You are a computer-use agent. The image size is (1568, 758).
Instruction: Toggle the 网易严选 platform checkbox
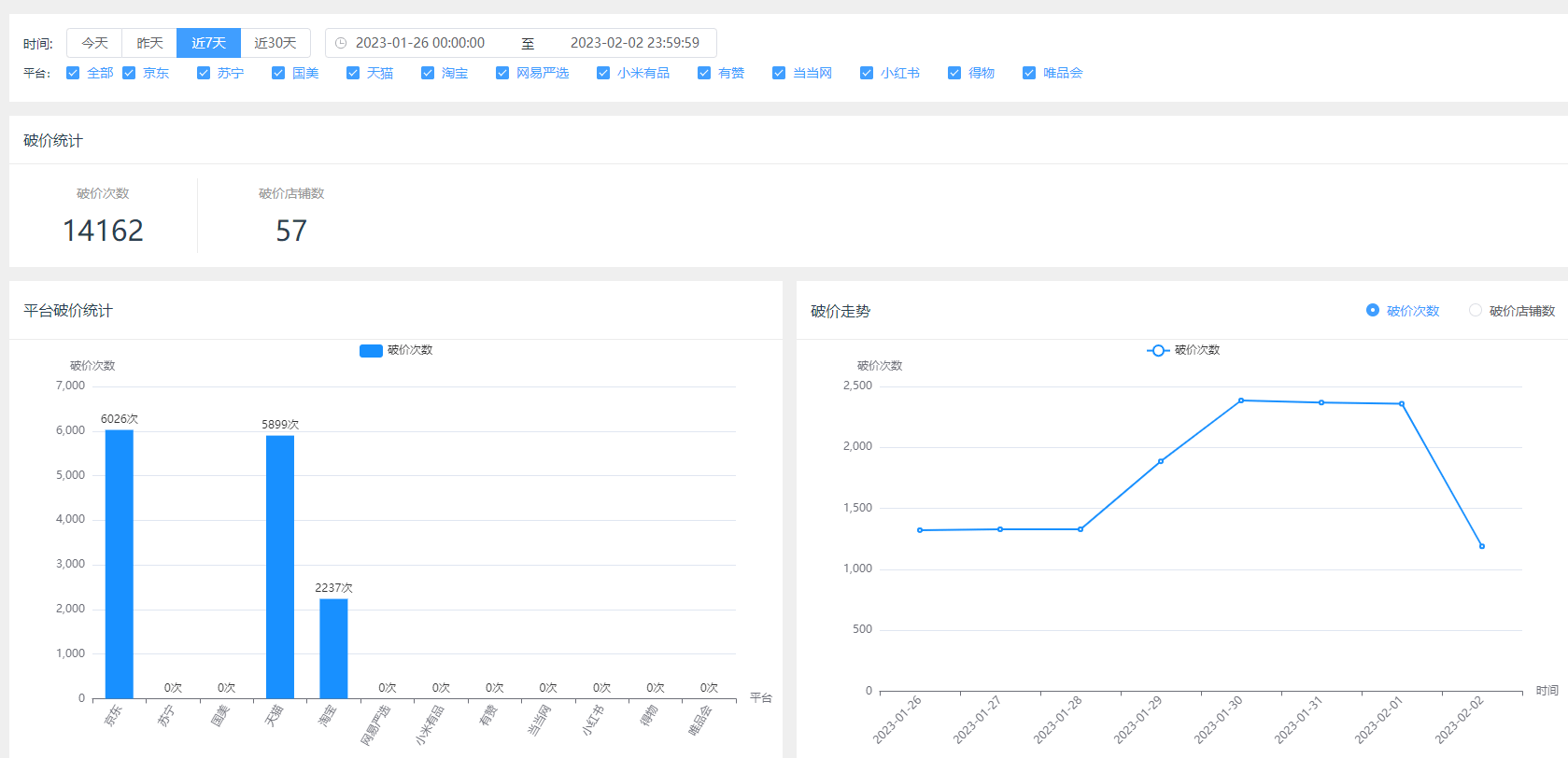click(x=502, y=73)
